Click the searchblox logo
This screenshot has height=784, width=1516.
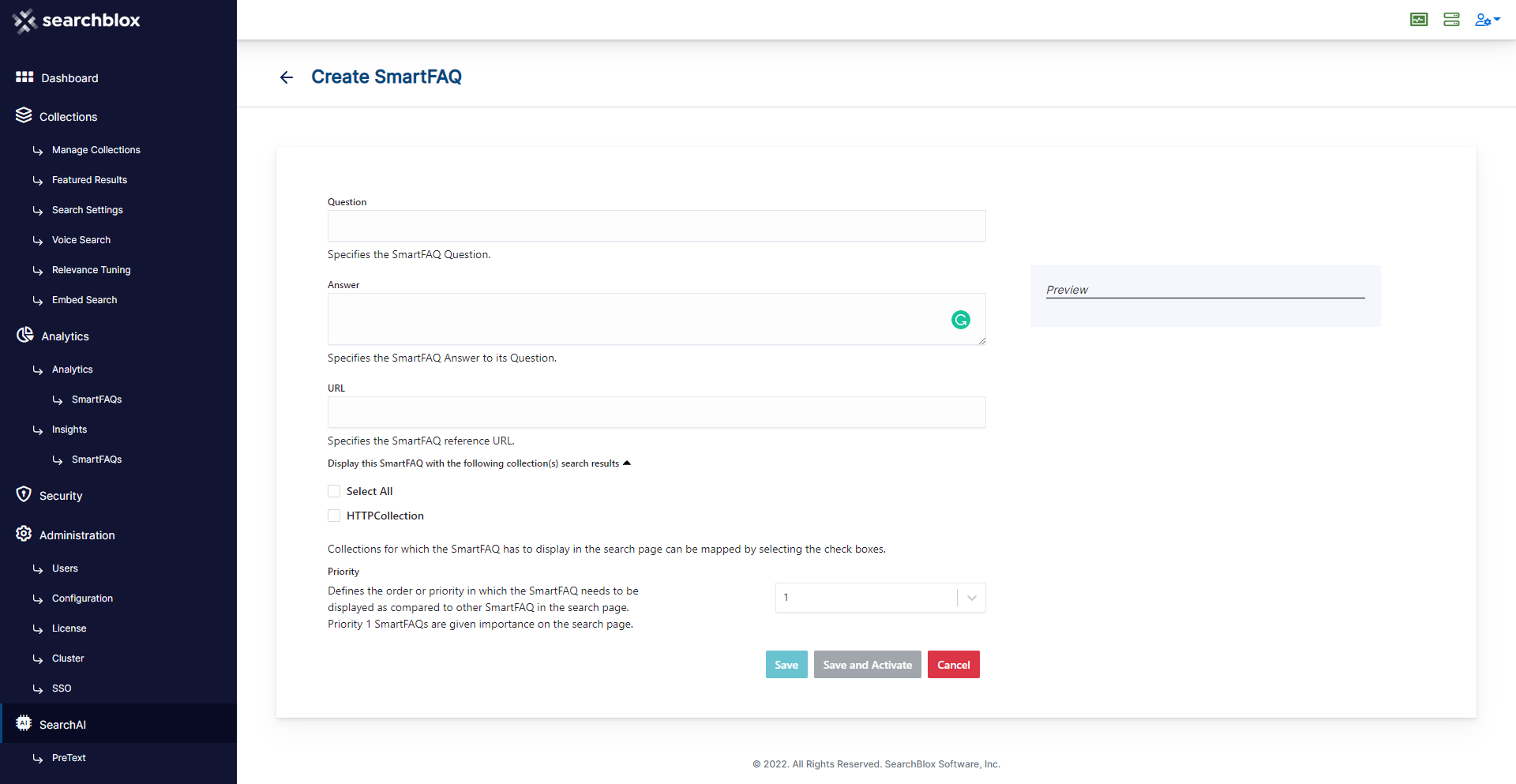(77, 21)
